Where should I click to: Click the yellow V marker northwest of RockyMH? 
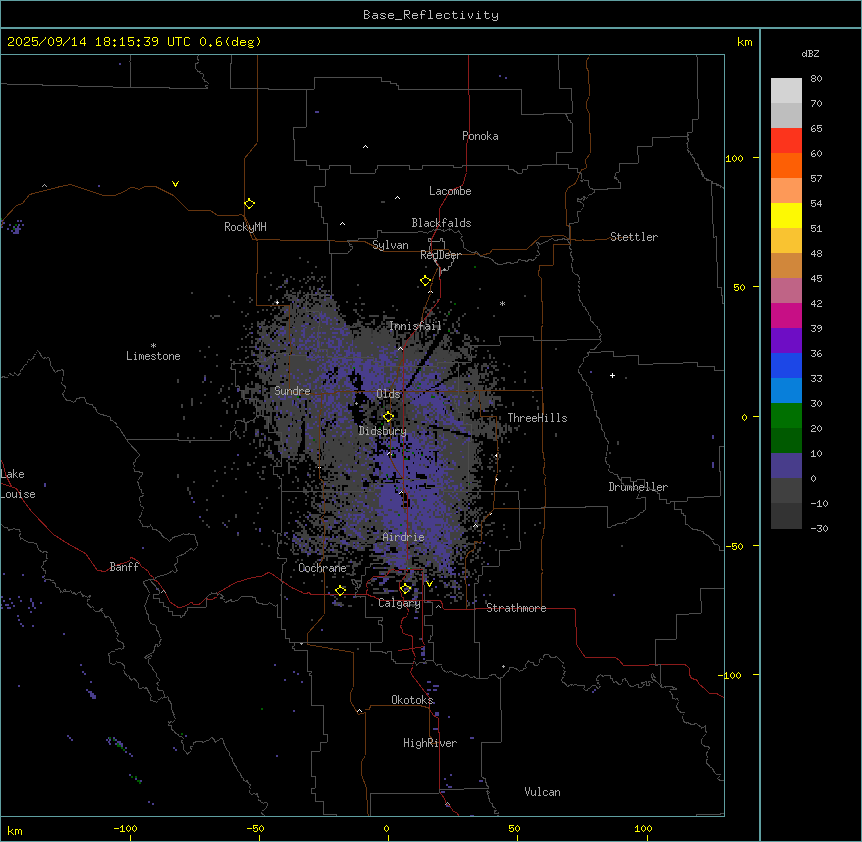175,184
